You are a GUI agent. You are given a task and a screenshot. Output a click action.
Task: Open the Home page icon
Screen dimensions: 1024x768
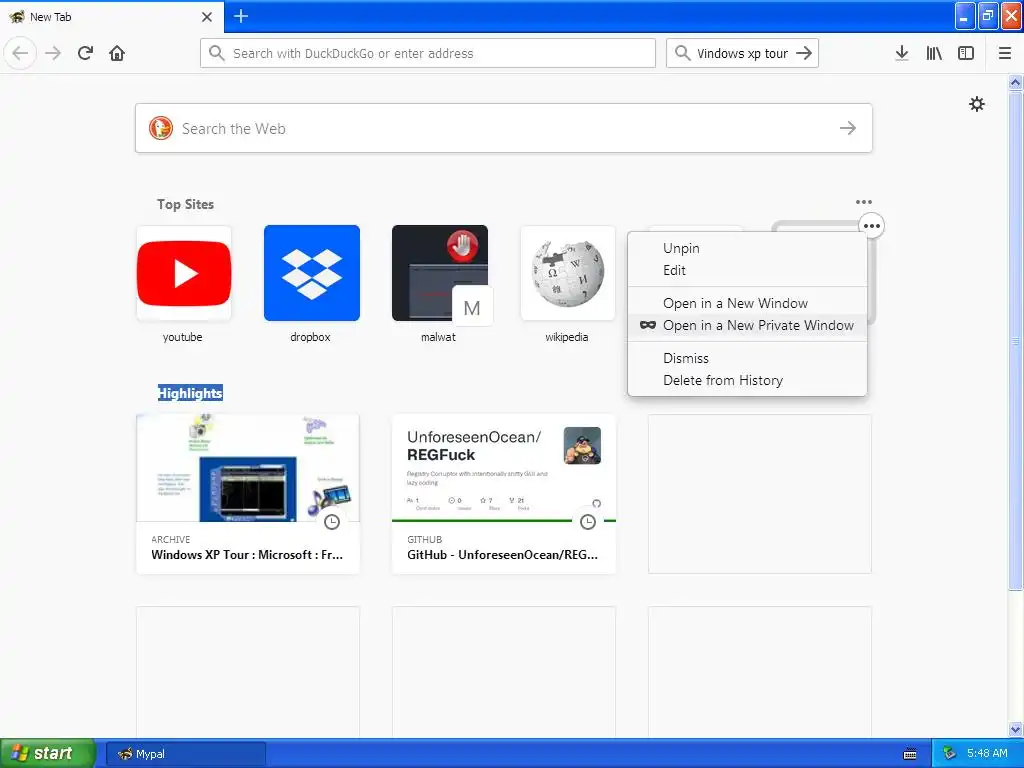[x=117, y=53]
